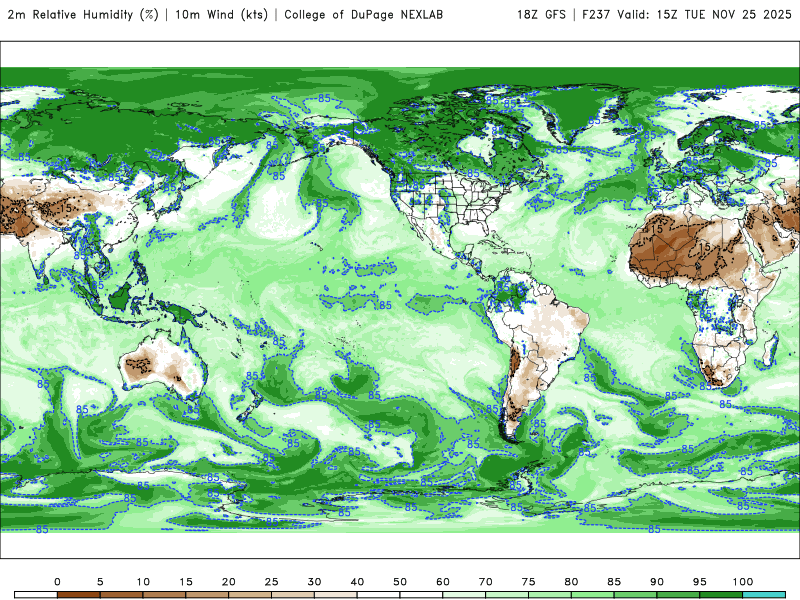Click the legend swatch between 70 and 75
This screenshot has height=600, width=800.
click(x=507, y=595)
